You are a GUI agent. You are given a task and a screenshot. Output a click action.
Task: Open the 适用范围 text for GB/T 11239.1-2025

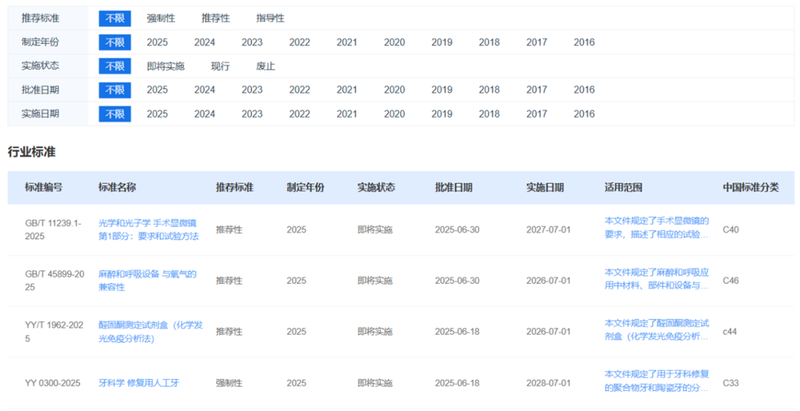click(656, 227)
